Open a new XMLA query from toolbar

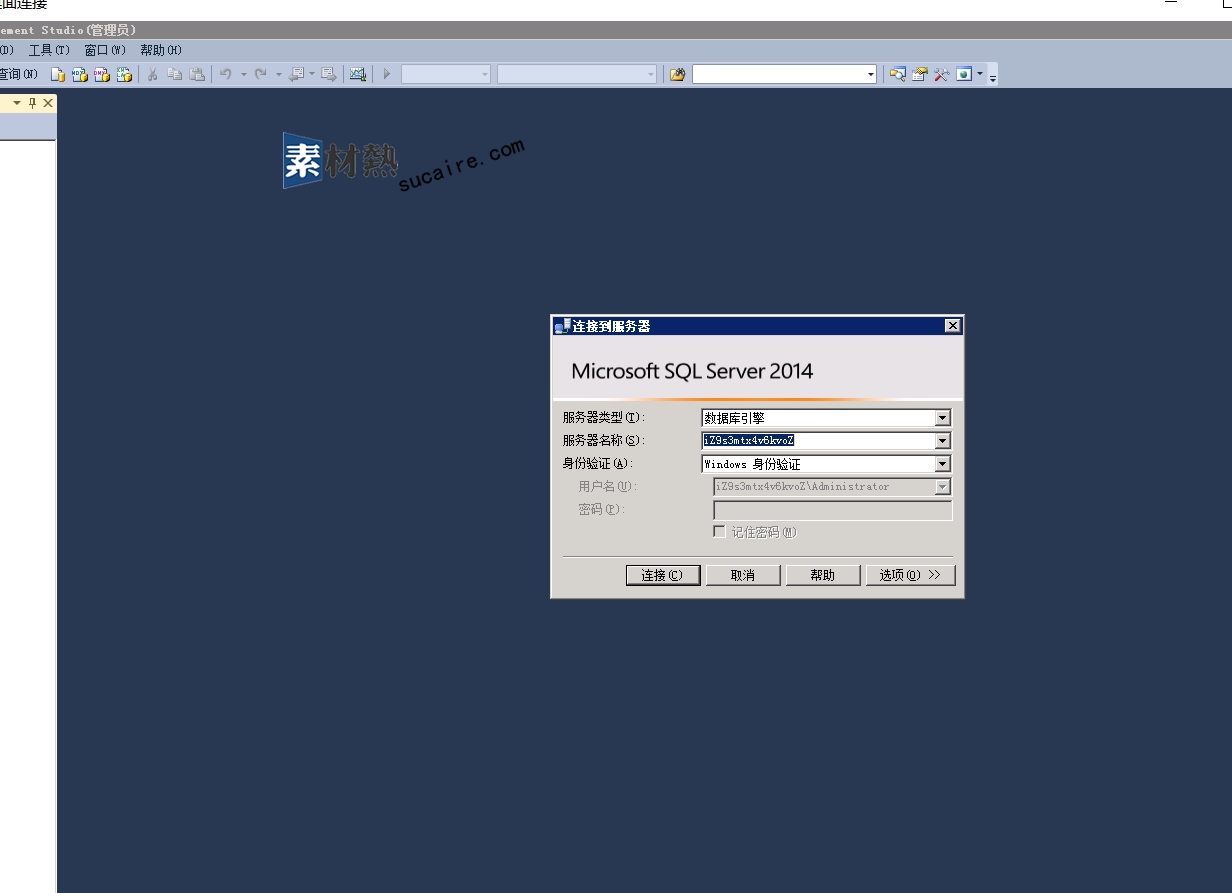point(124,74)
